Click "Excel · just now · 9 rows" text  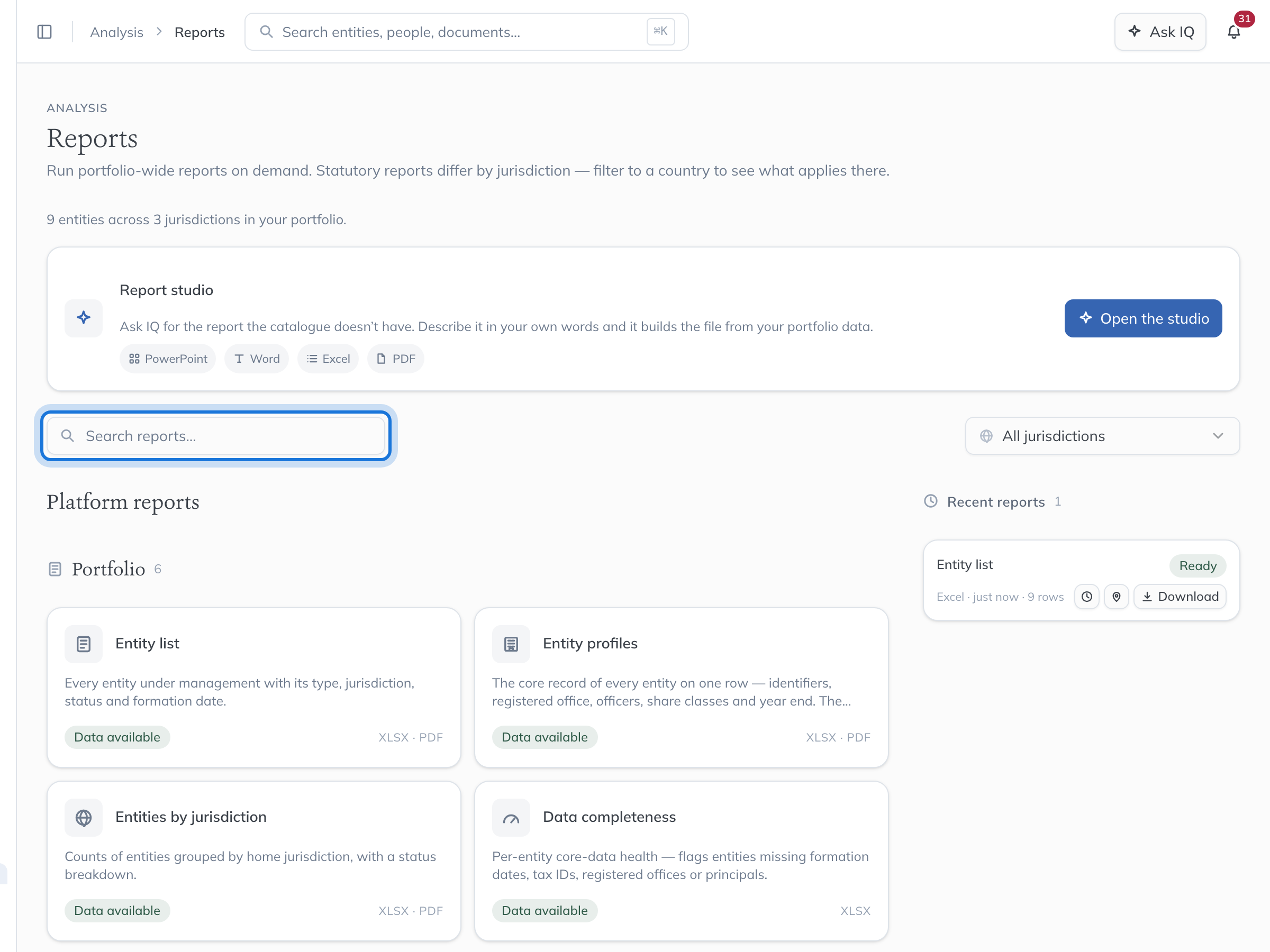(x=1000, y=597)
